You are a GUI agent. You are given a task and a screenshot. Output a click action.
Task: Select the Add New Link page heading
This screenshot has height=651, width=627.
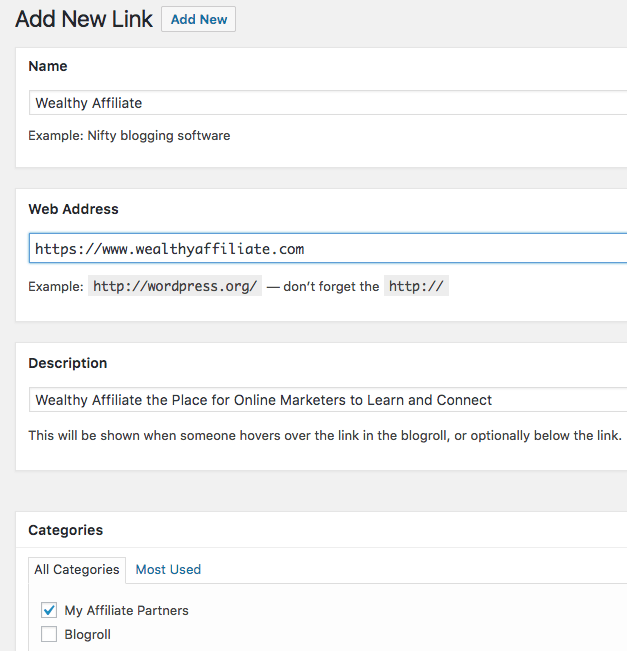(84, 19)
